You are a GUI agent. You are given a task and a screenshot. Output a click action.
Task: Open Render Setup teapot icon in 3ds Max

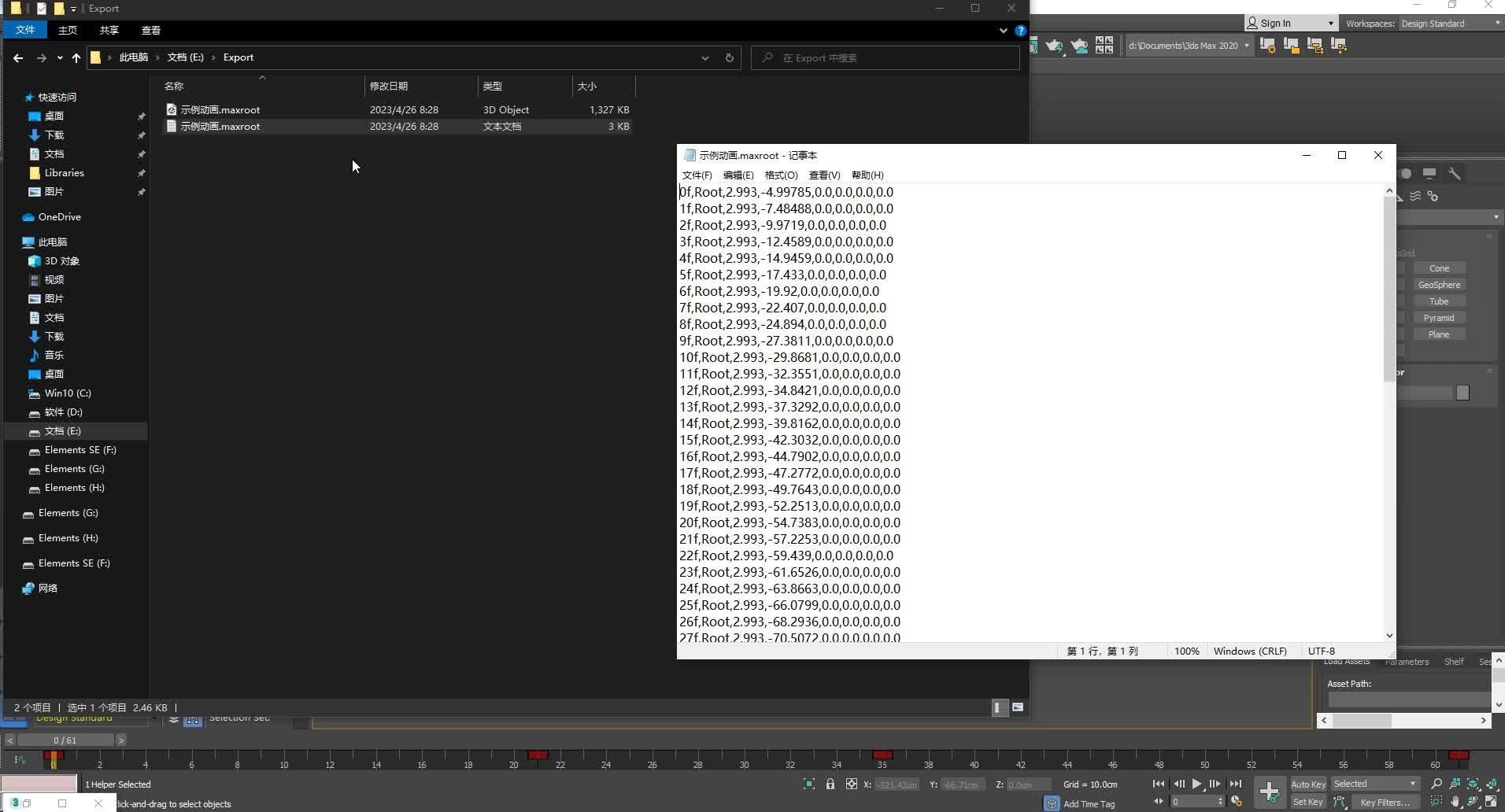pos(1054,46)
